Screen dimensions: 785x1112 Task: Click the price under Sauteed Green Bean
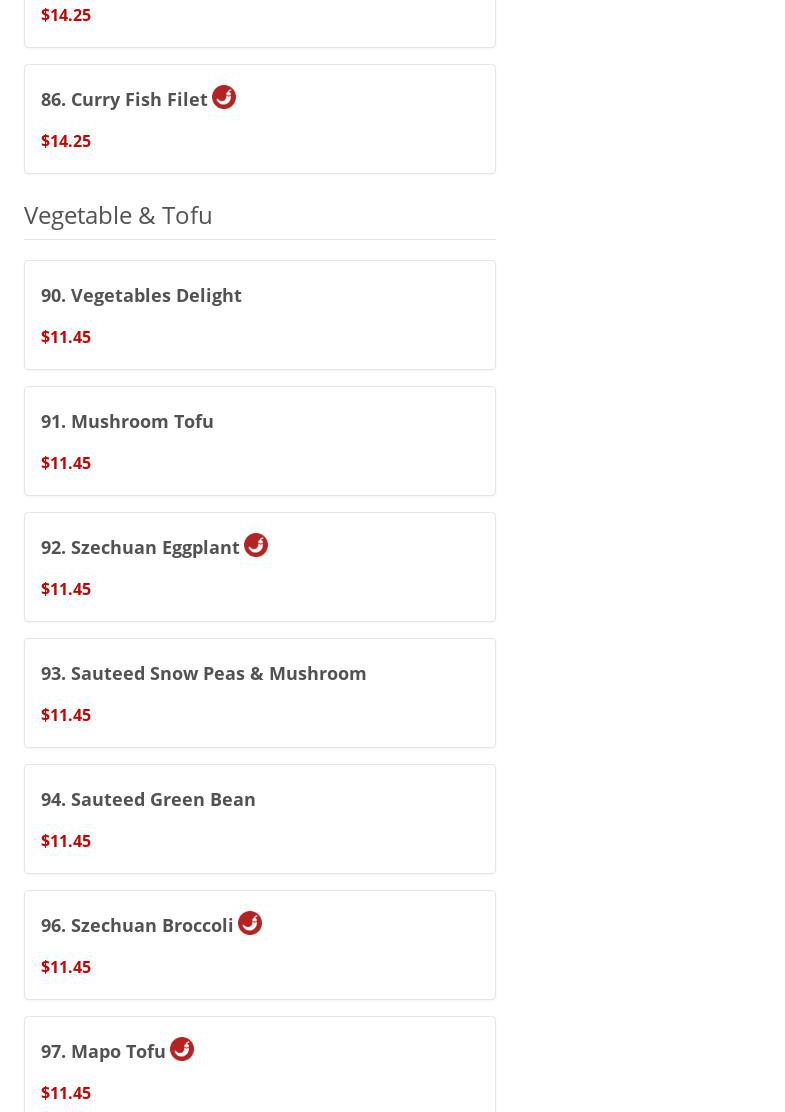coord(66,841)
